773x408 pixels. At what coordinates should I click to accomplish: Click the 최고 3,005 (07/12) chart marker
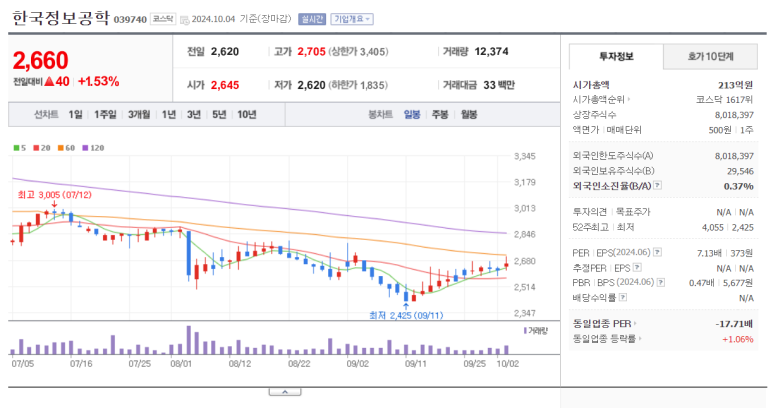(55, 195)
